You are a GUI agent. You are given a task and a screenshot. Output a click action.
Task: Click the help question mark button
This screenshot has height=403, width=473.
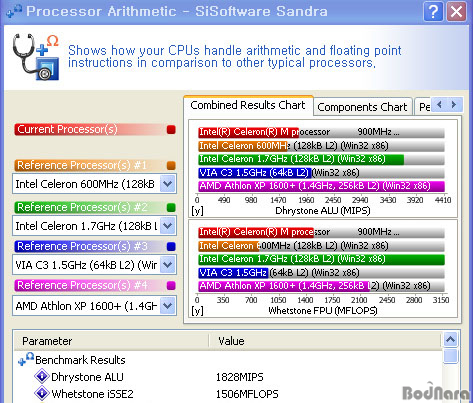coord(433,12)
